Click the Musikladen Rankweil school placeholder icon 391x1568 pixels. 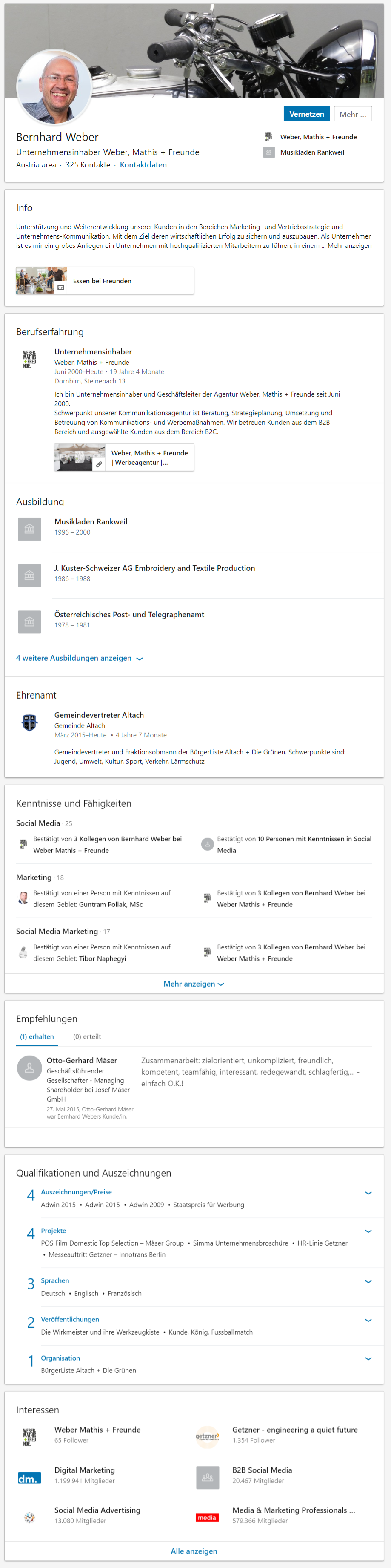29,529
